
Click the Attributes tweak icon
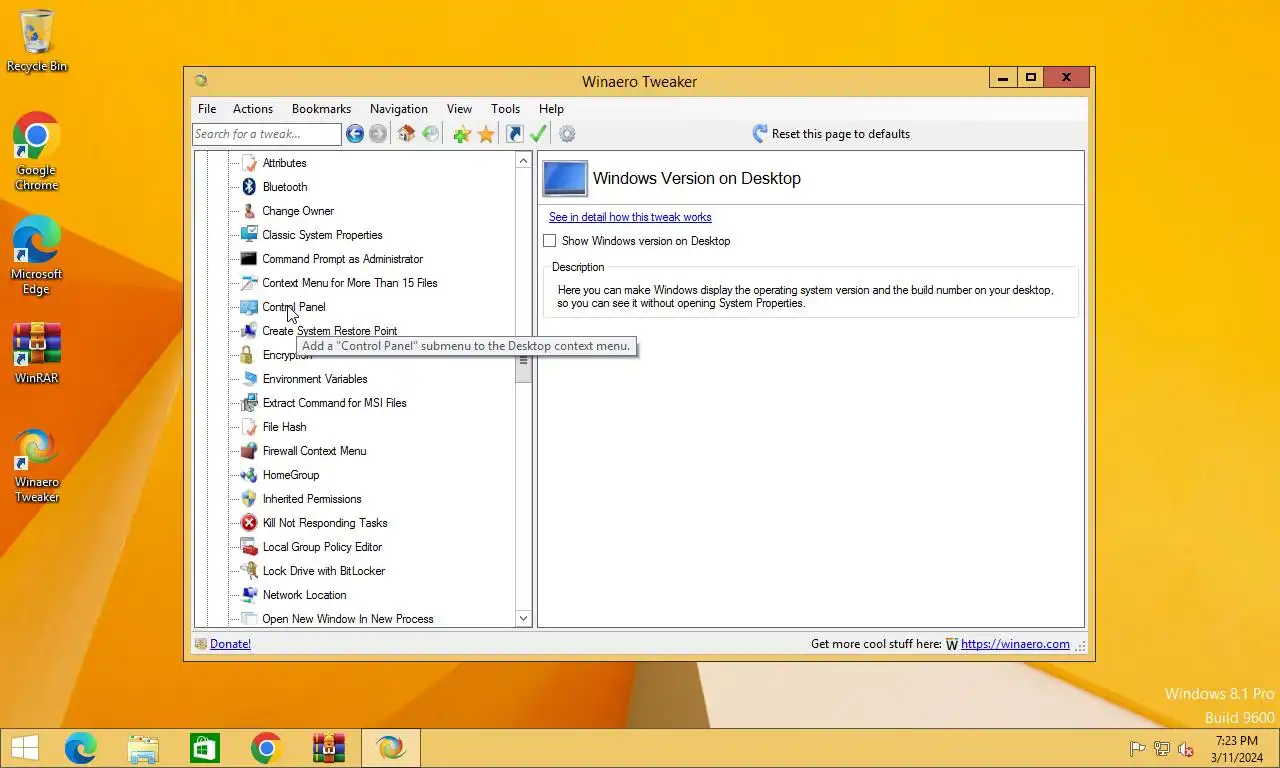[249, 163]
